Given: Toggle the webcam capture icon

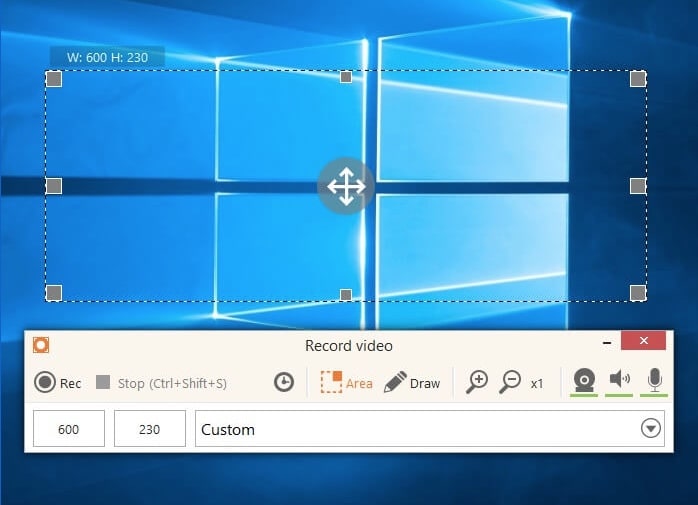Looking at the screenshot, I should click(x=584, y=382).
